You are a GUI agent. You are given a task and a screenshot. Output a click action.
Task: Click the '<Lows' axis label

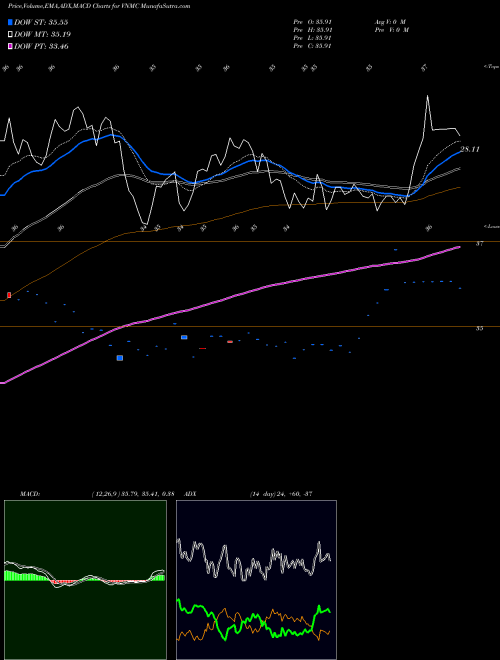pos(491,226)
